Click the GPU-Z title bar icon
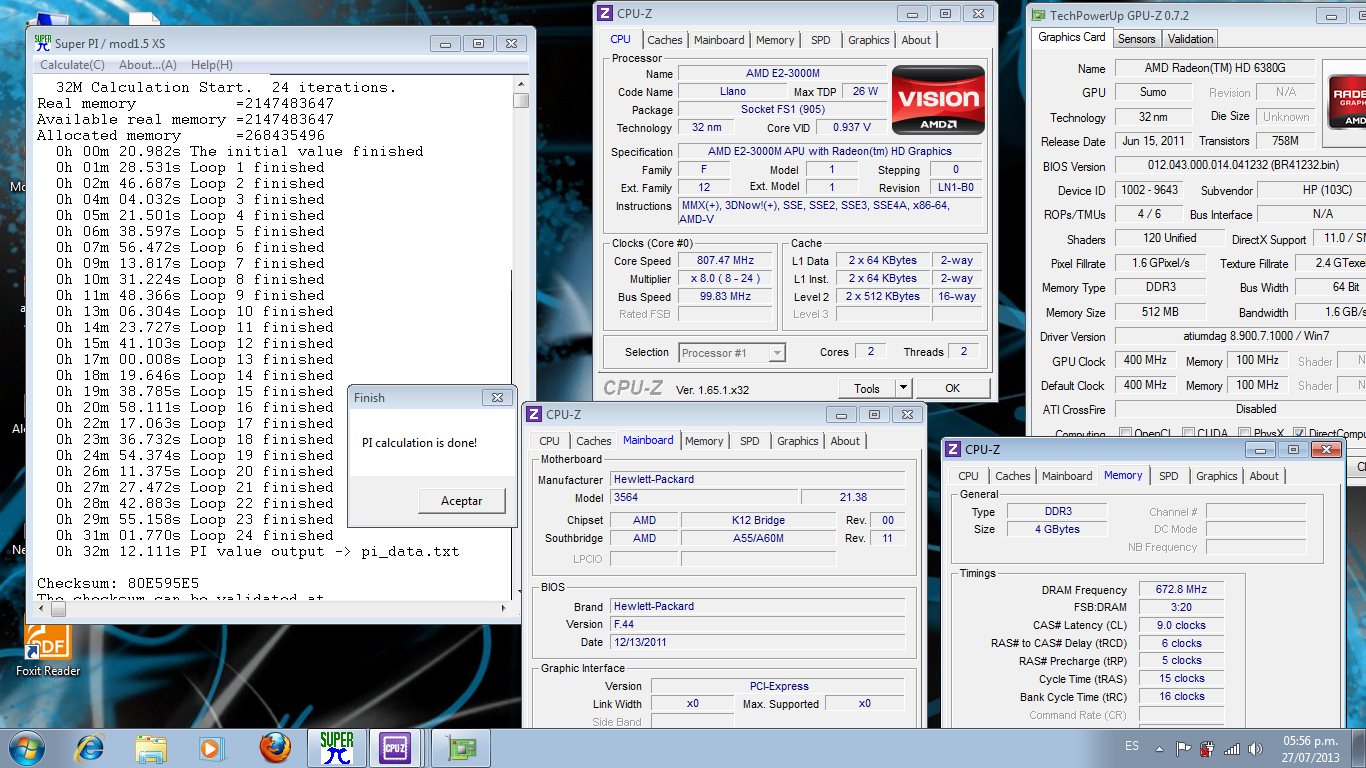1366x768 pixels. [1039, 15]
